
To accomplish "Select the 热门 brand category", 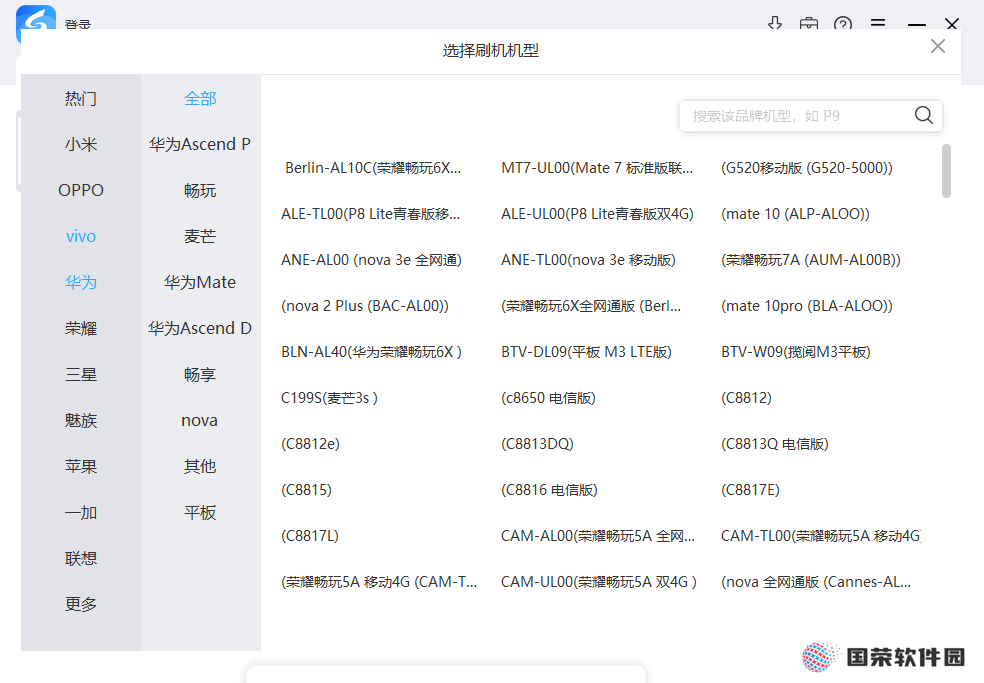I will pyautogui.click(x=81, y=99).
